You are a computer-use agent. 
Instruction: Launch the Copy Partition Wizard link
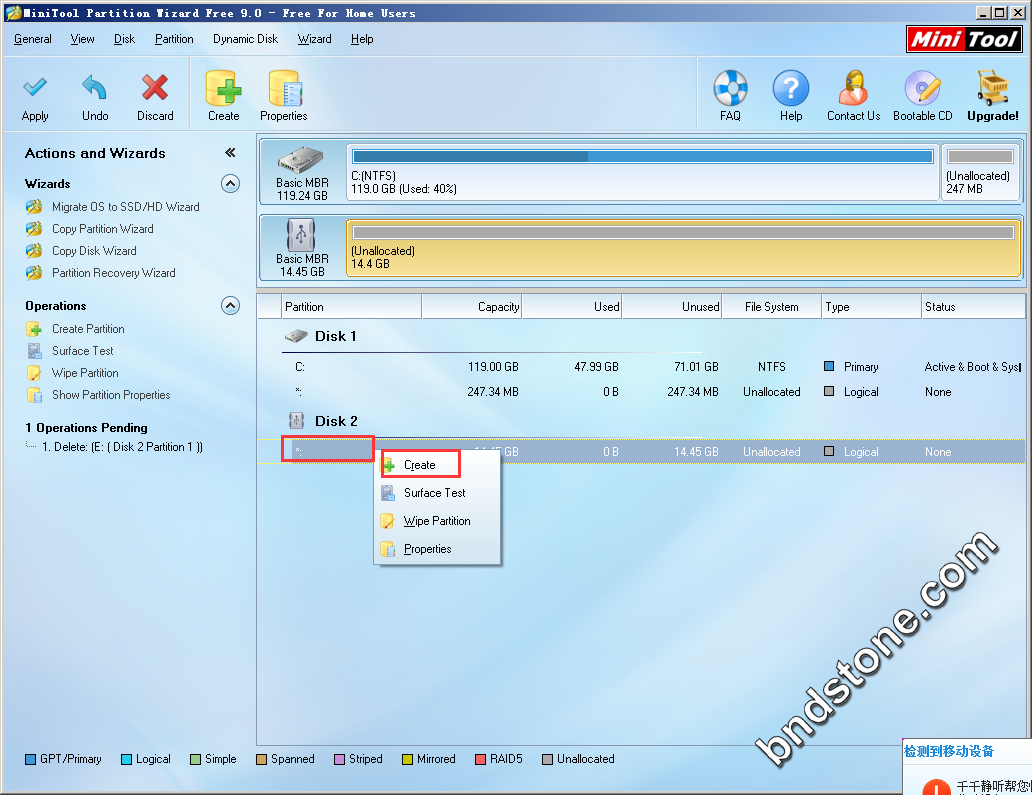[x=103, y=228]
